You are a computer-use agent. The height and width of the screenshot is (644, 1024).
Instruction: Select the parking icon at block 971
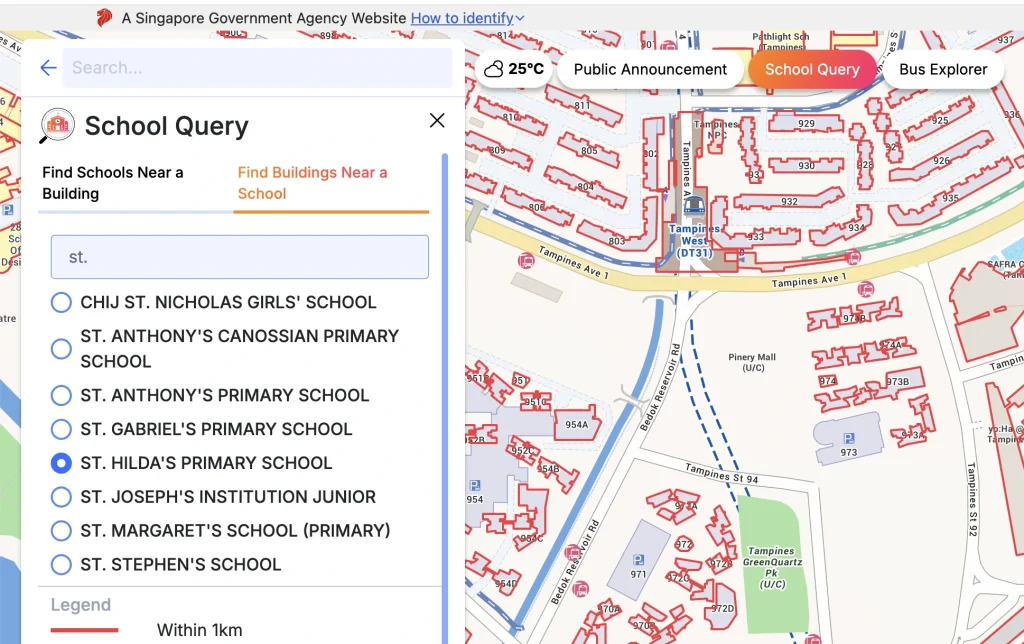tap(638, 560)
